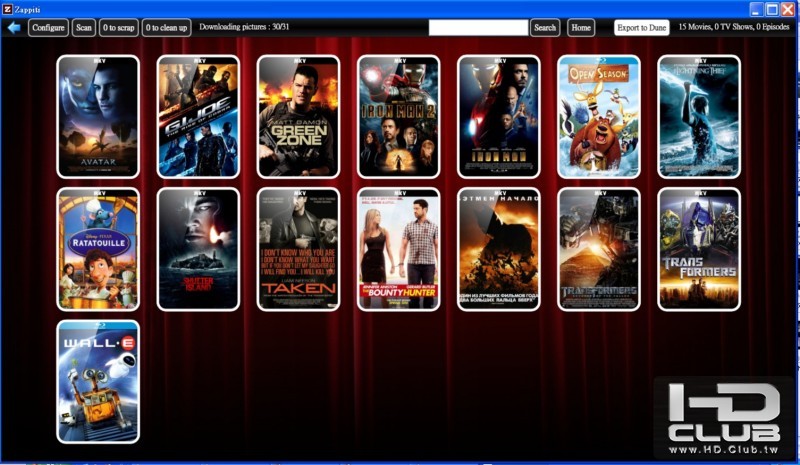This screenshot has height=465, width=800.
Task: Open the Shutter Island poster
Action: 198,250
